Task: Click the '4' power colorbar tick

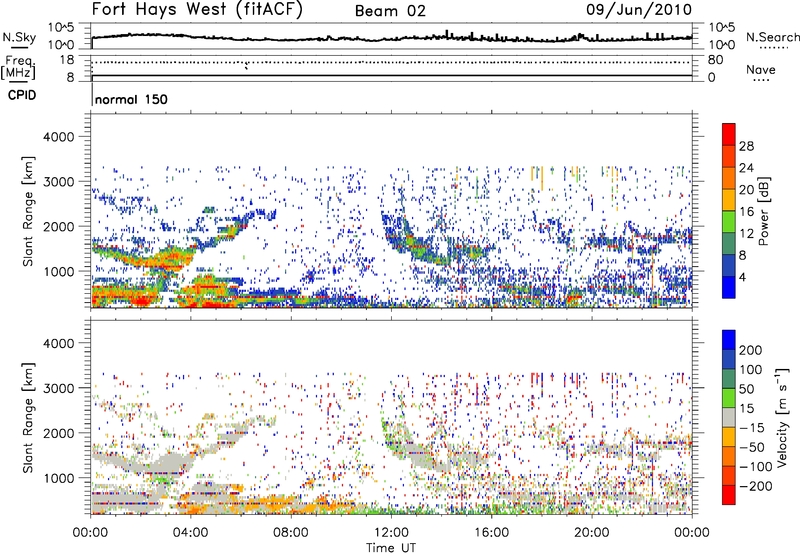Action: (x=742, y=277)
